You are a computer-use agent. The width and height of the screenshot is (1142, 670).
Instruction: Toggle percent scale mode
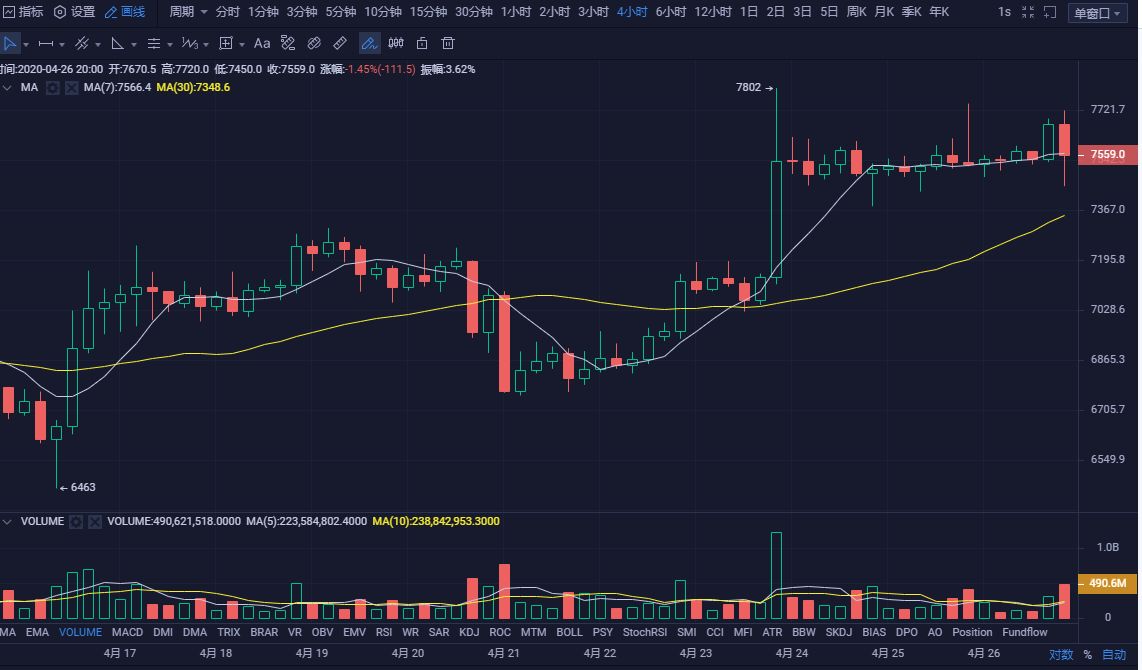point(1087,655)
